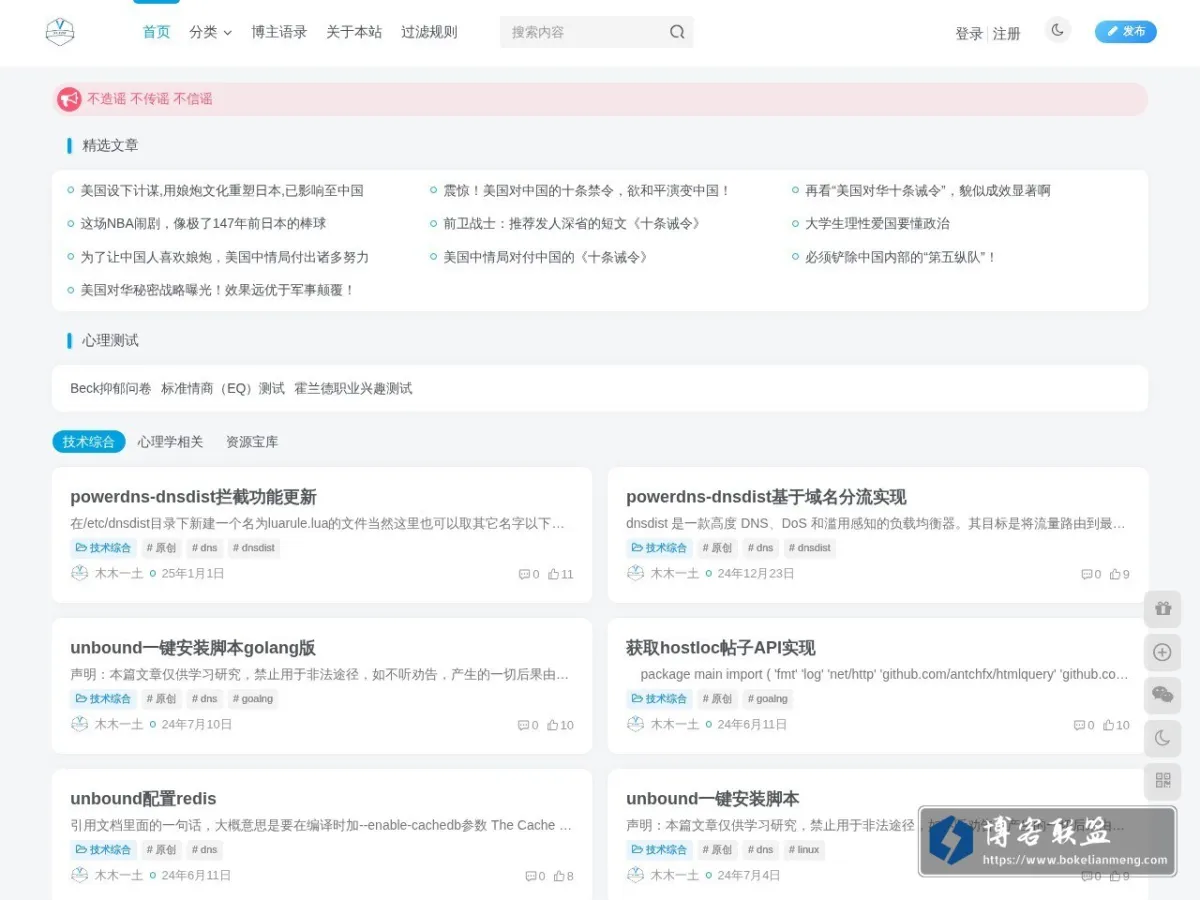1200x900 pixels.
Task: Click the 注册 link
Action: (x=1007, y=34)
